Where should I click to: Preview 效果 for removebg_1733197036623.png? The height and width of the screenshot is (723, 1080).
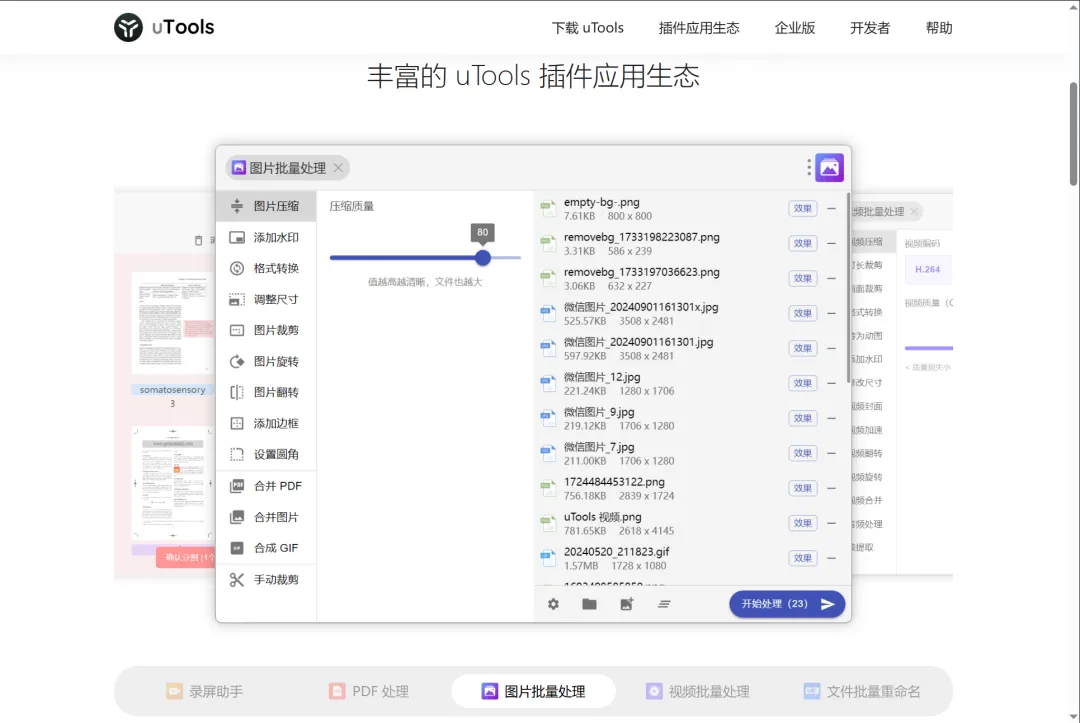[802, 278]
